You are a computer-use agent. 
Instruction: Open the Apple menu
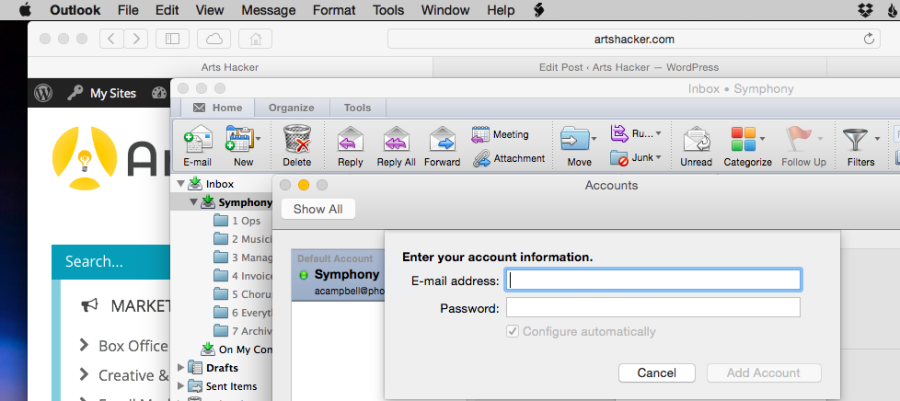click(24, 10)
